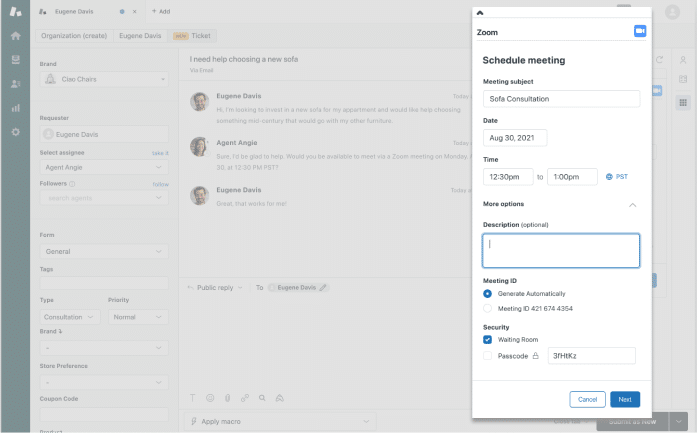
Task: Open the apps grid icon
Action: (683, 103)
